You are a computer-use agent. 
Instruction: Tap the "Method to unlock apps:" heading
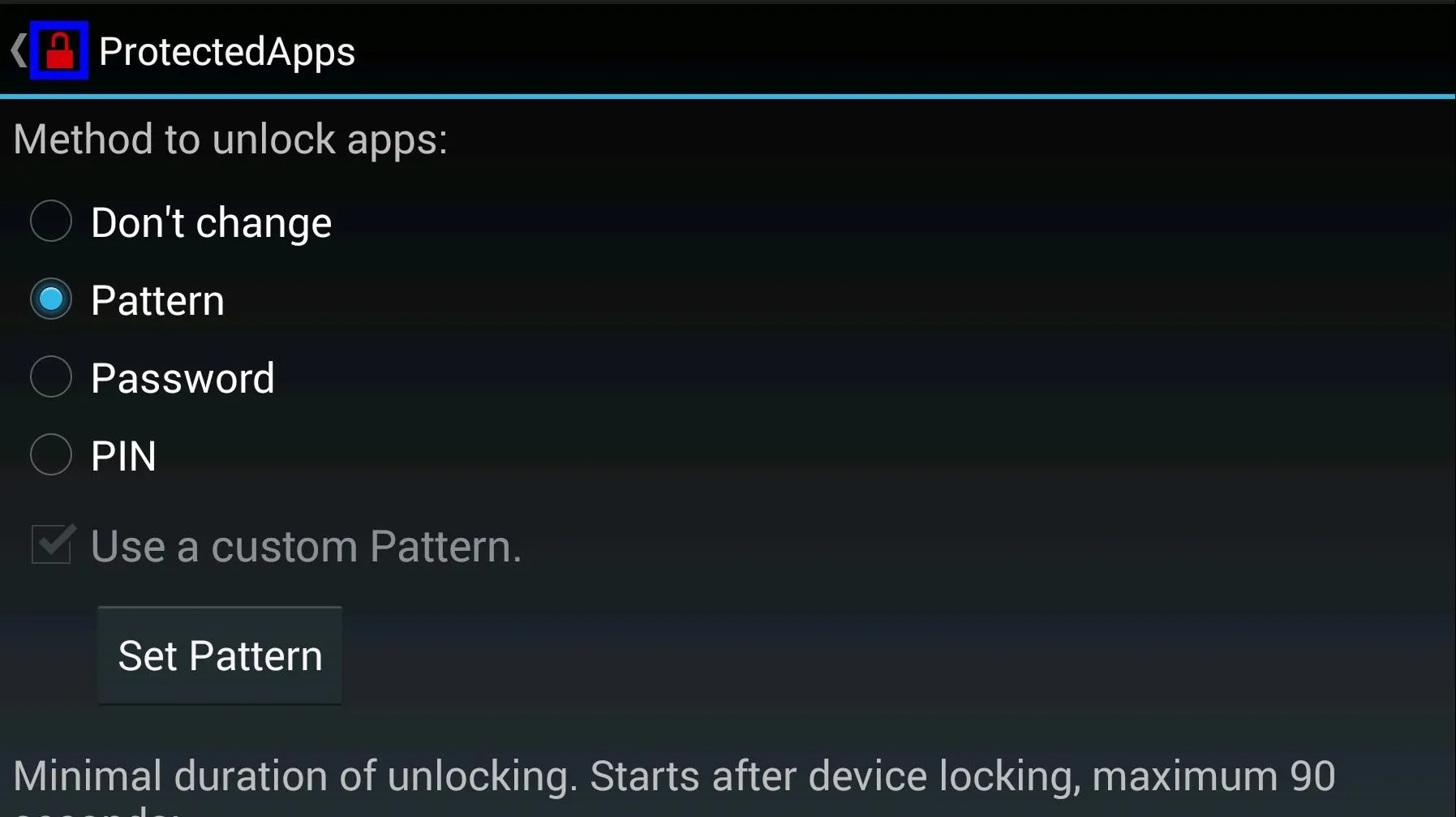tap(230, 139)
